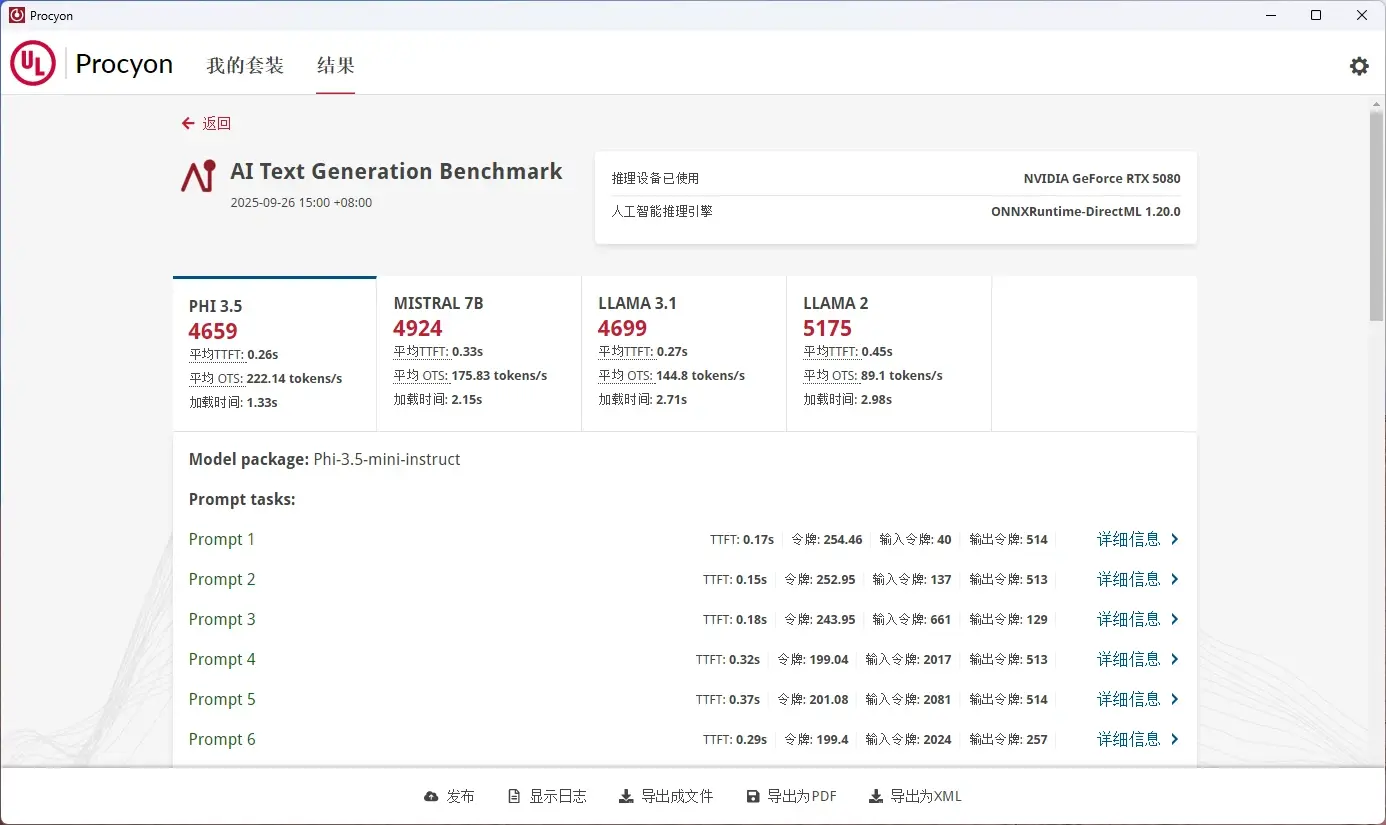The height and width of the screenshot is (825, 1386).
Task: Expand Prompt 2 details chevron
Action: (x=1175, y=579)
